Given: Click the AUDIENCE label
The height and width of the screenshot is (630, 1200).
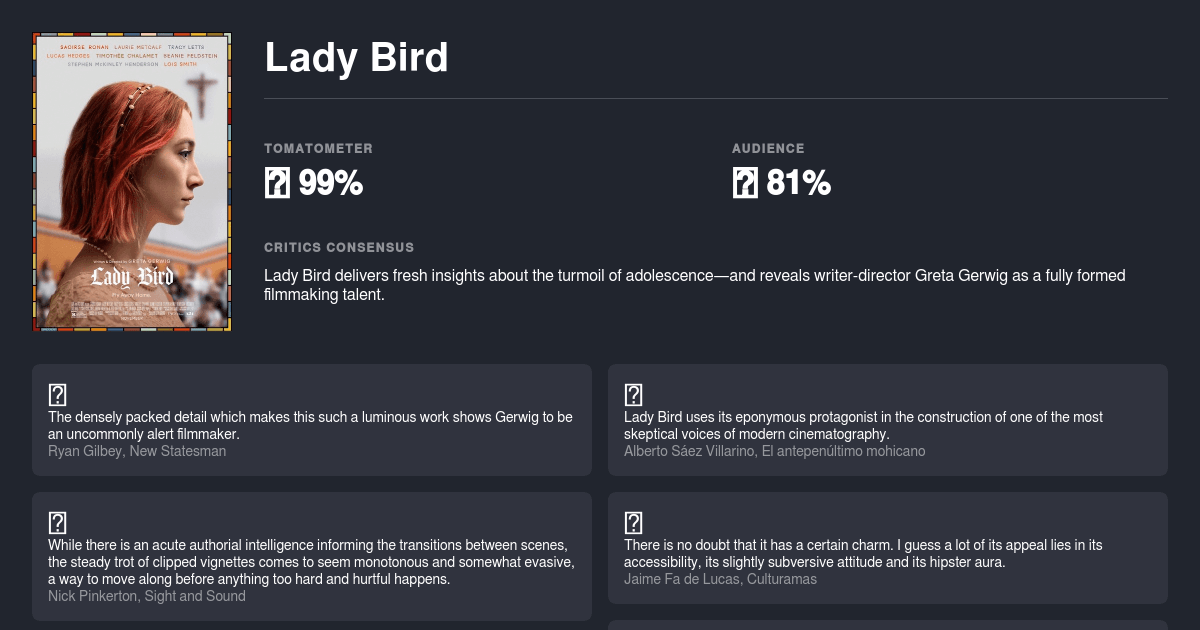Looking at the screenshot, I should coord(768,148).
